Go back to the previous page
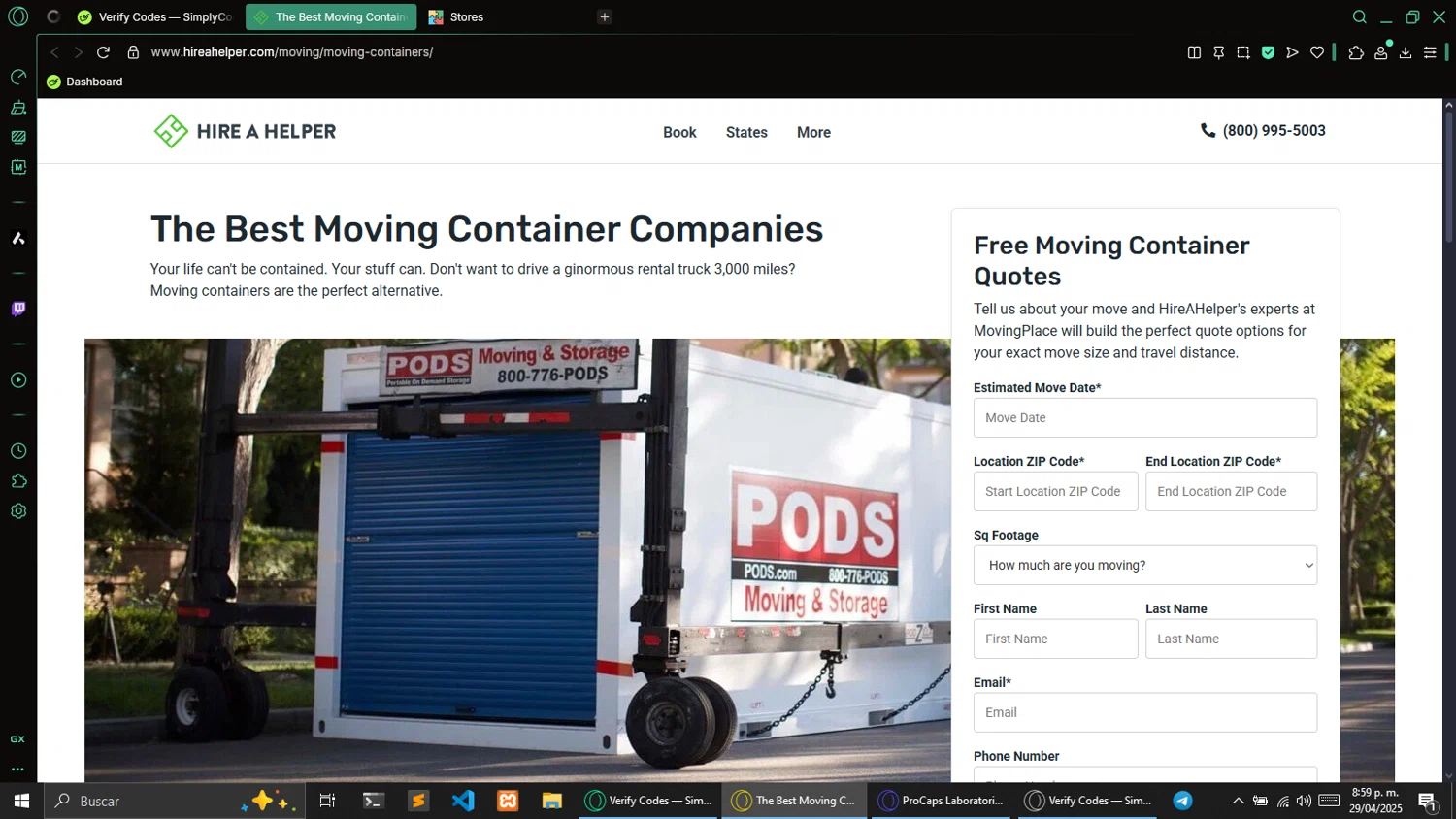The height and width of the screenshot is (819, 1456). (x=54, y=52)
